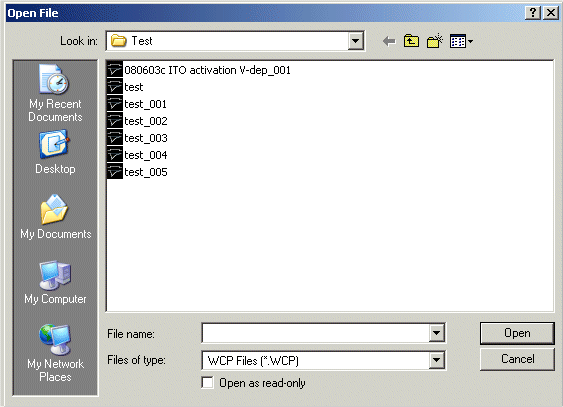
Task: Expand the Look in folder dropdown
Action: click(355, 41)
